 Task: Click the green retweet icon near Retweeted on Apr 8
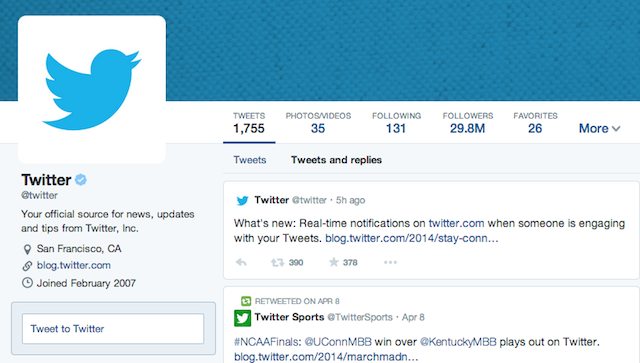[x=246, y=301]
